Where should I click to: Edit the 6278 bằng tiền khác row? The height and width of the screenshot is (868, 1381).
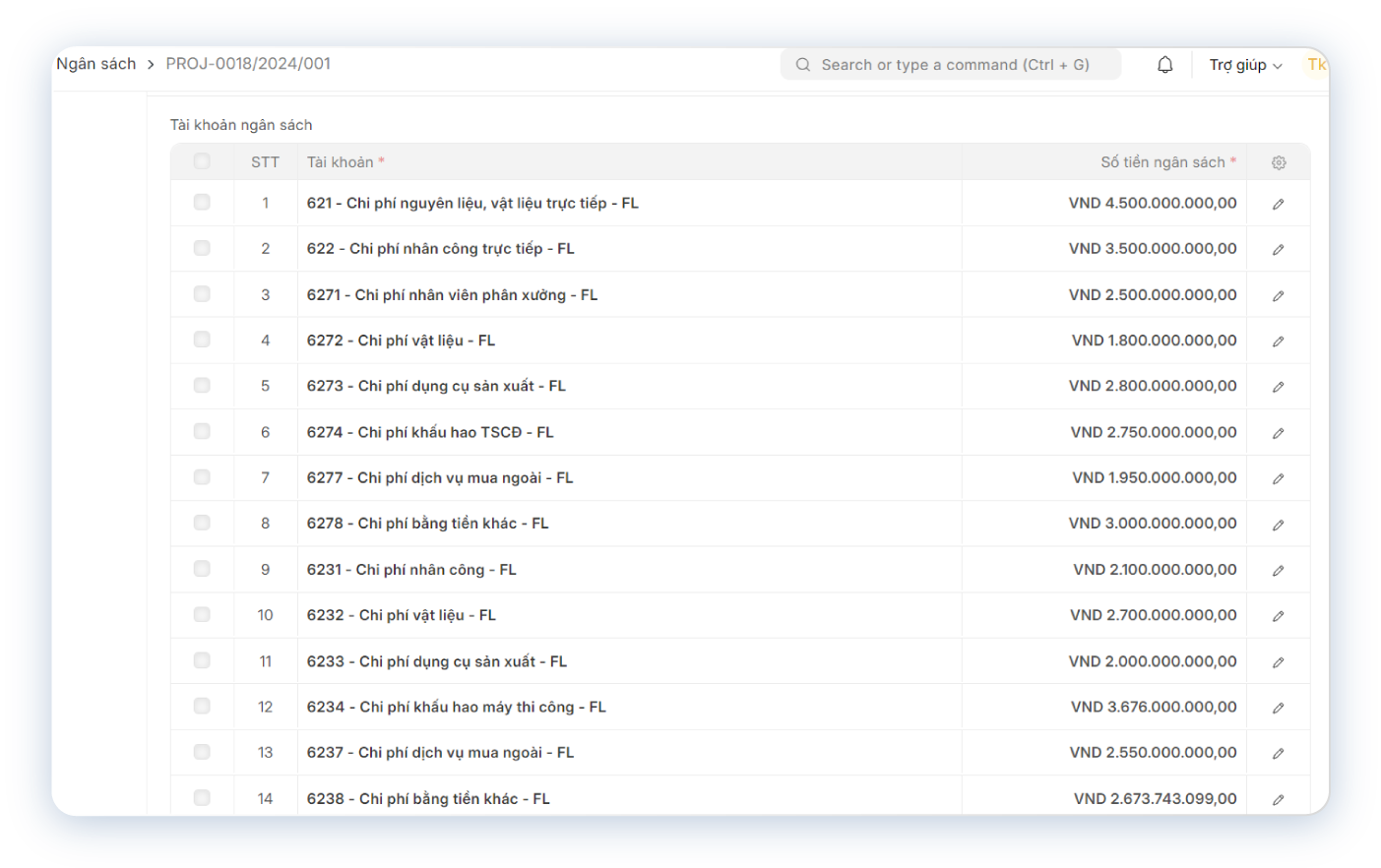[1278, 525]
